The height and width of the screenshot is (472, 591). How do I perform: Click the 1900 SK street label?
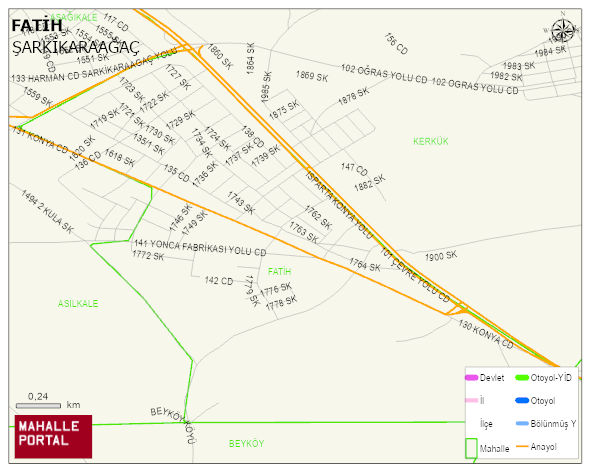[441, 256]
